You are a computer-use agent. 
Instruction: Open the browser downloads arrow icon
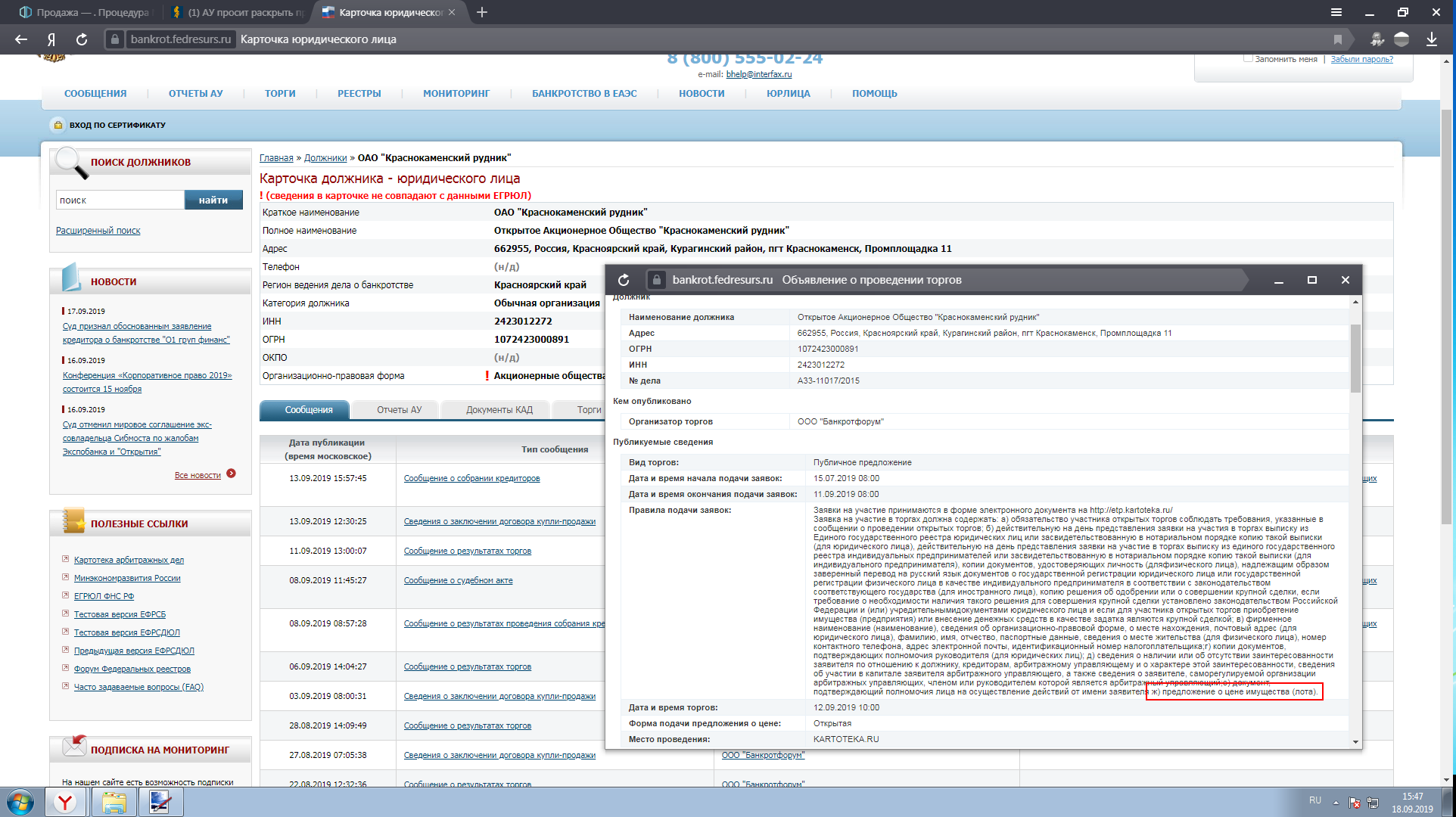point(1431,39)
